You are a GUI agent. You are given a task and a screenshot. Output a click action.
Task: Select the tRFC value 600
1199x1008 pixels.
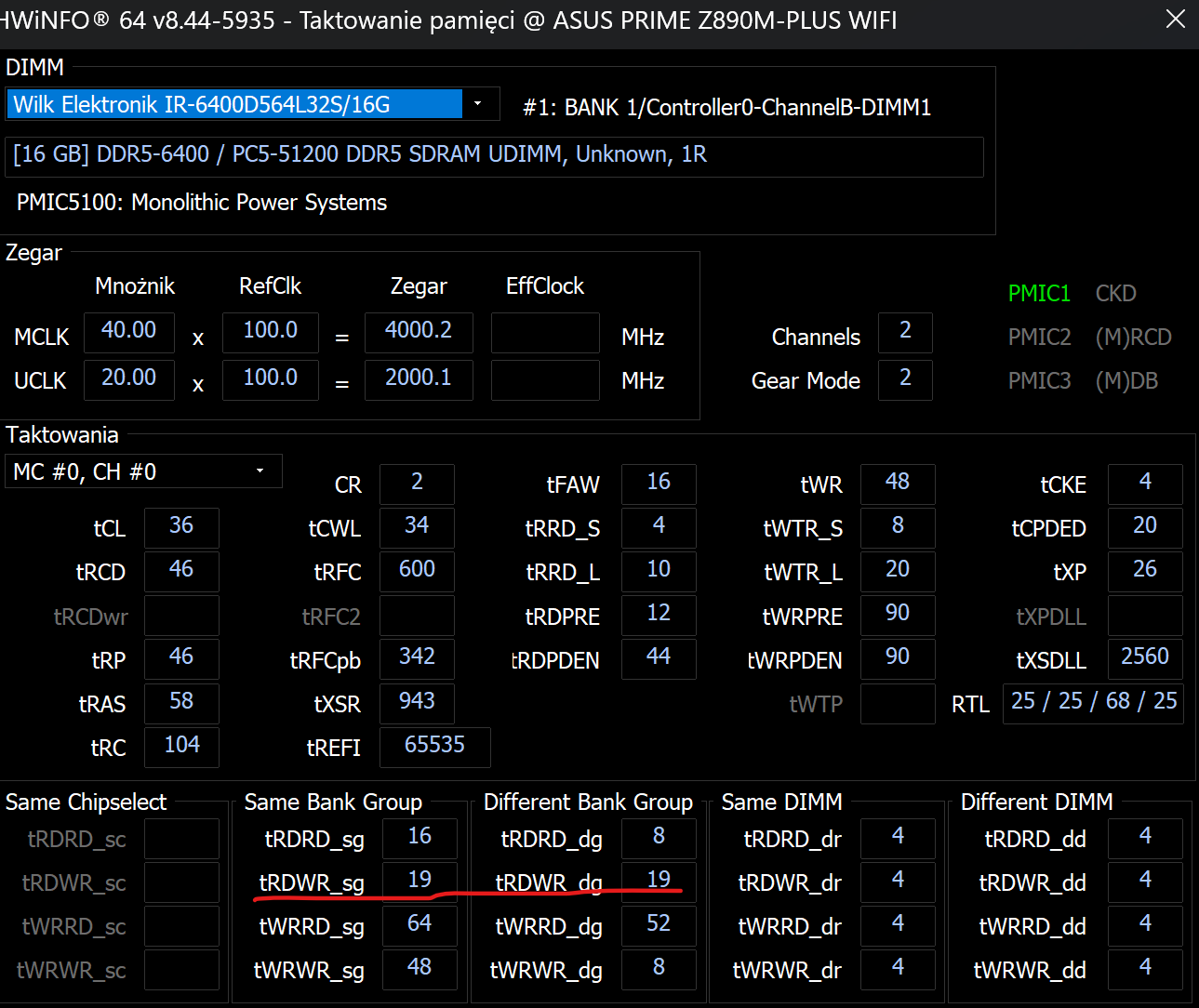(x=417, y=570)
